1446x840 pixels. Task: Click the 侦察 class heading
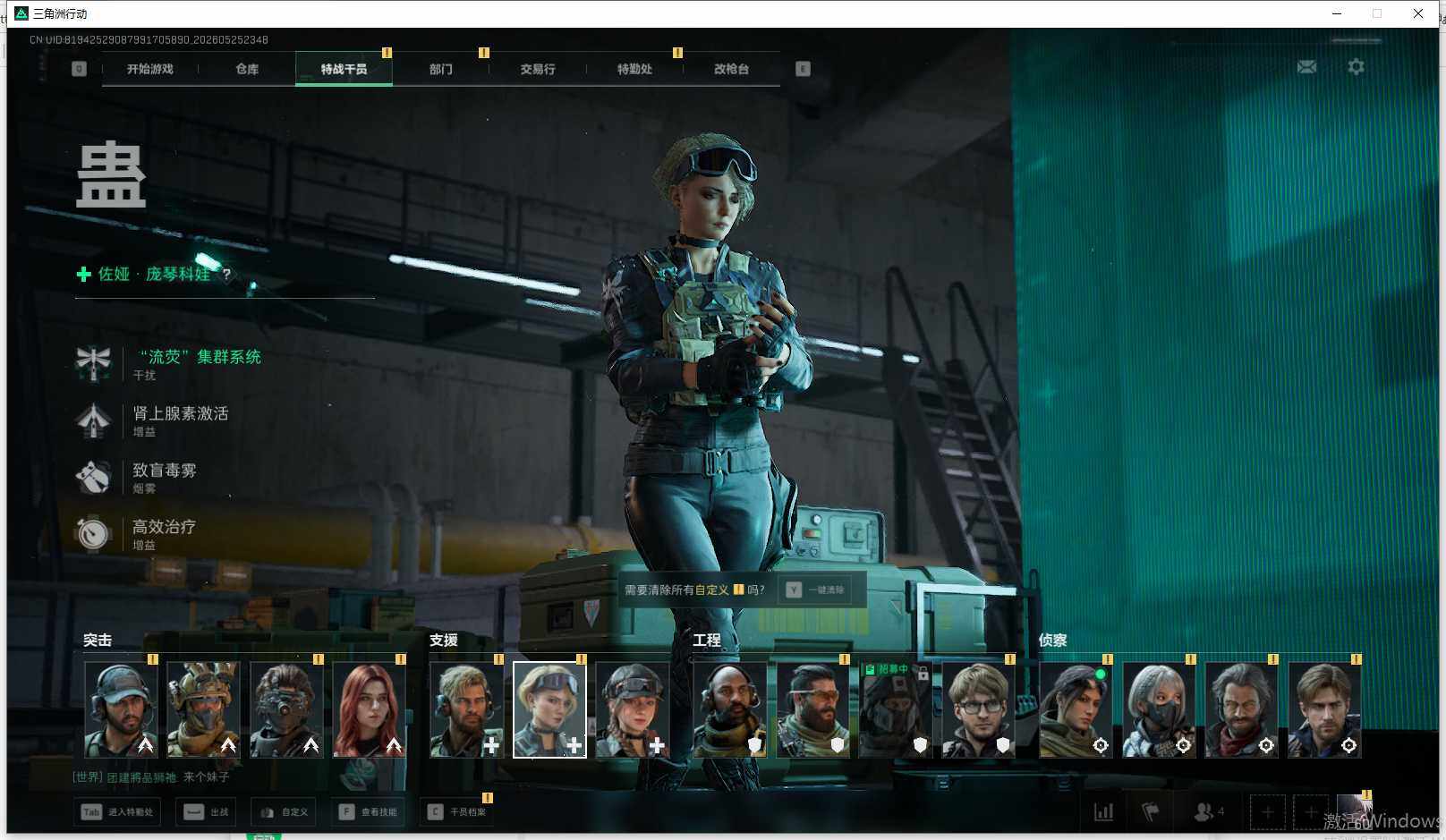click(1053, 641)
